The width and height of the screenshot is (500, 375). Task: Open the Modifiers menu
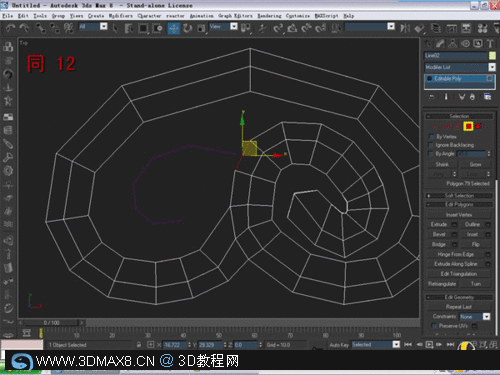[x=121, y=16]
